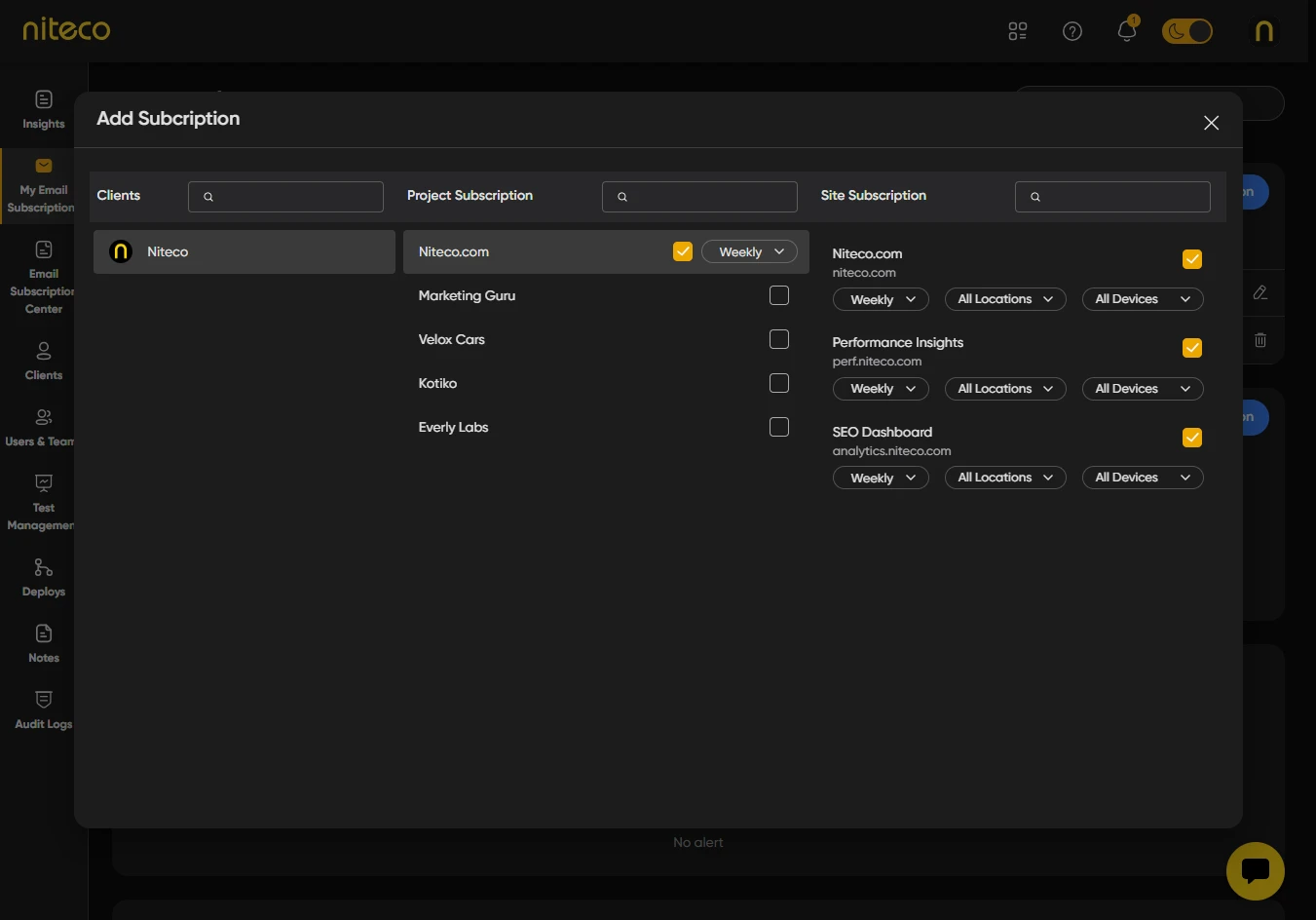This screenshot has width=1316, height=920.
Task: Open Weekly dropdown for Performance Insights
Action: pyautogui.click(x=881, y=389)
